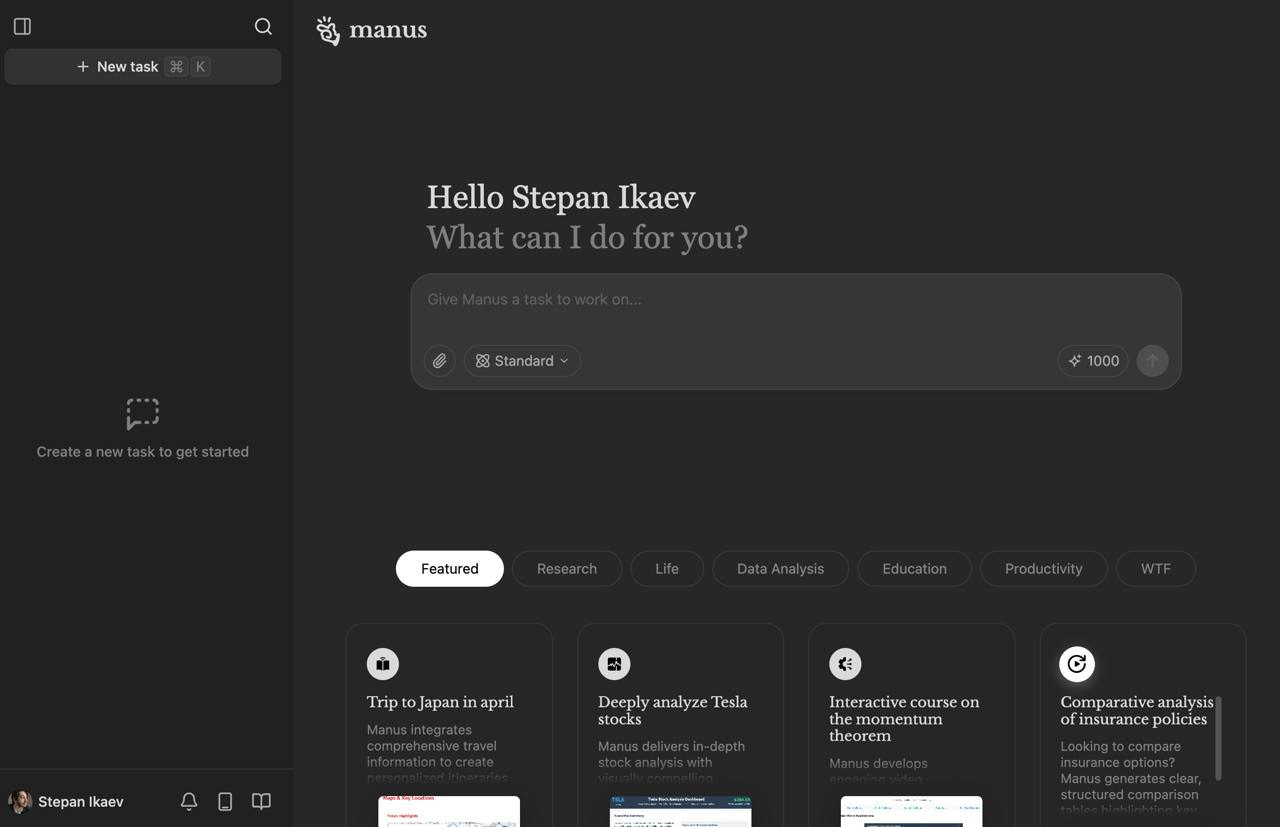The height and width of the screenshot is (827, 1280).
Task: Click the momentum theorem course thumbnail
Action: pyautogui.click(x=911, y=812)
